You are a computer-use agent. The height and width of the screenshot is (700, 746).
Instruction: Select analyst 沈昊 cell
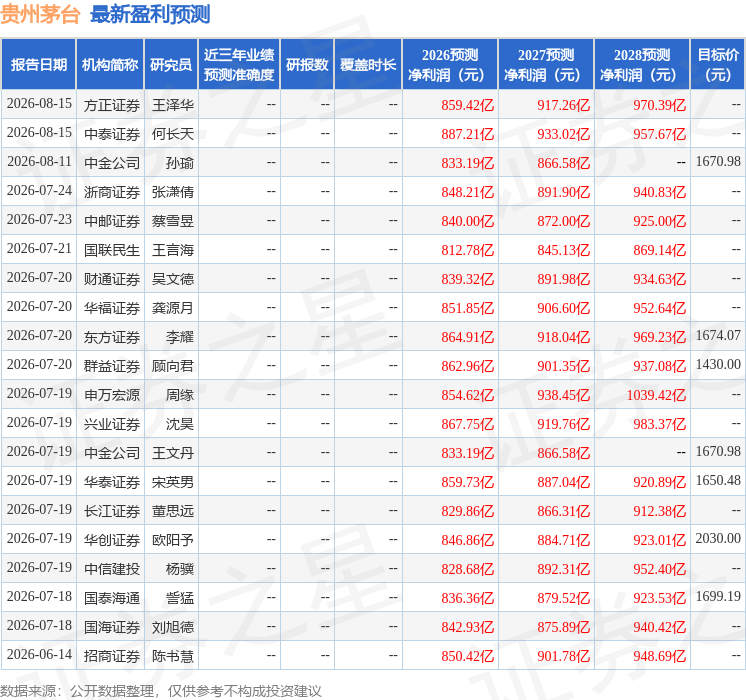[180, 424]
